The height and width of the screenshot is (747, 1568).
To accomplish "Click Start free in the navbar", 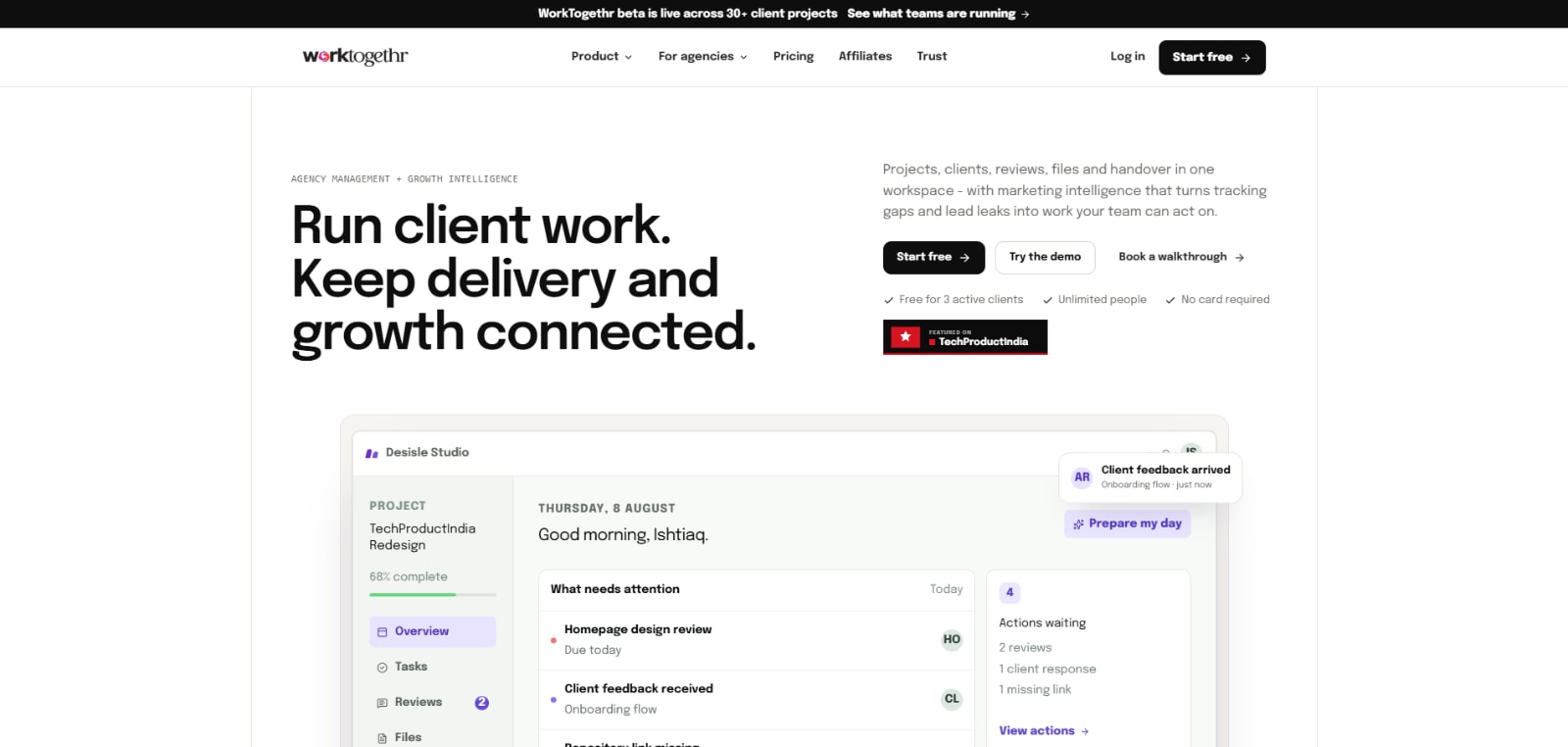I will point(1212,57).
